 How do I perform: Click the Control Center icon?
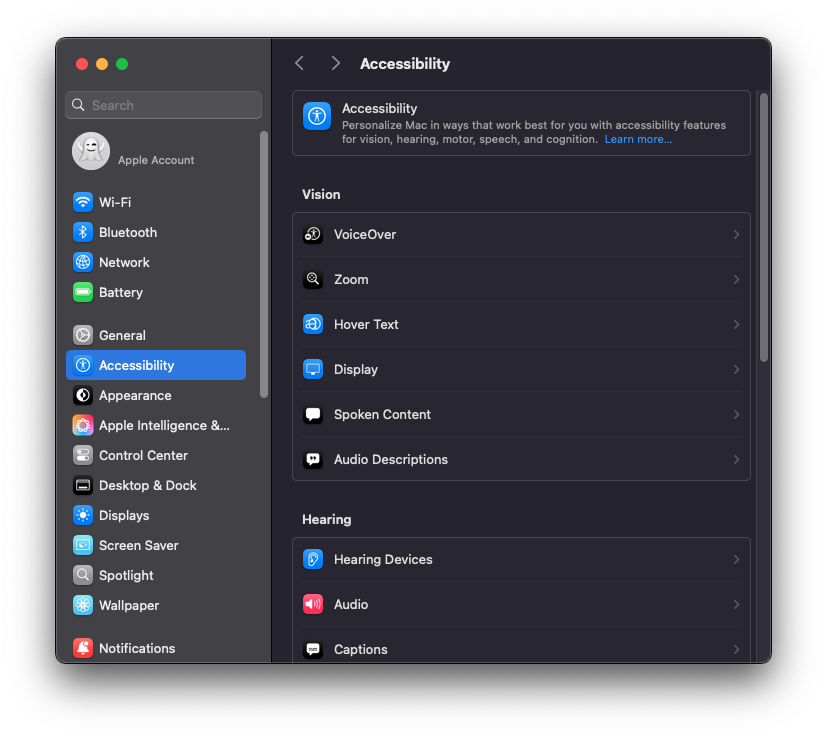[83, 455]
